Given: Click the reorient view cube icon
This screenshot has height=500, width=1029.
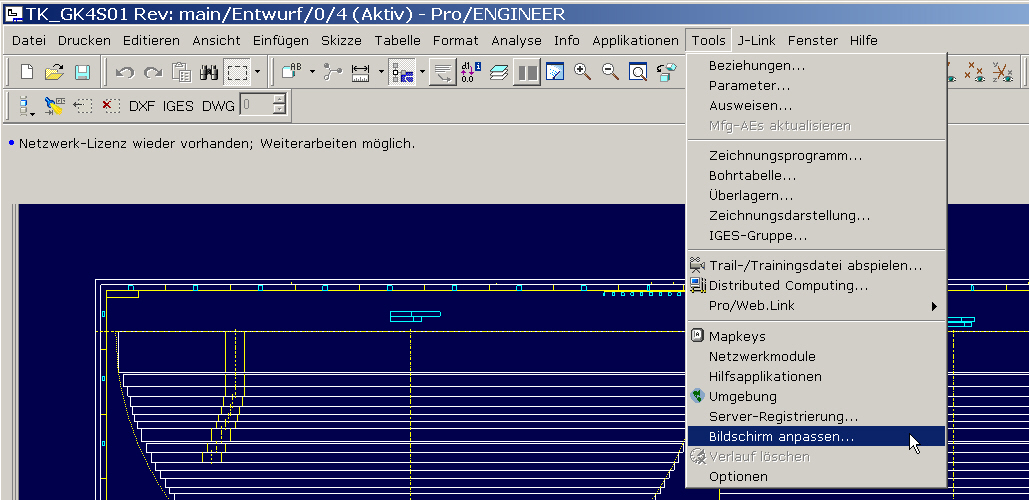Looking at the screenshot, I should (667, 72).
